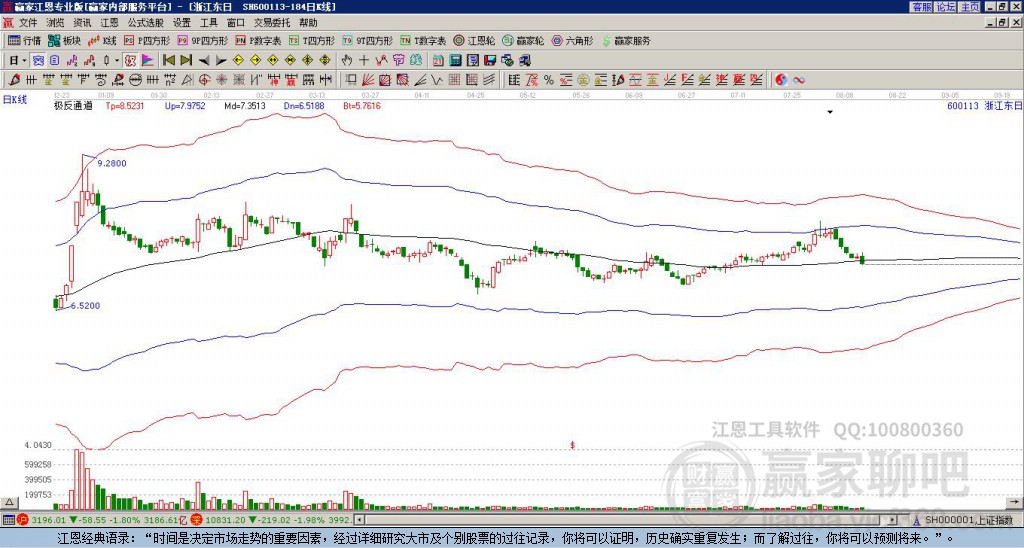Click the 600113 浙江东日 stock label
1024x548 pixels.
pyautogui.click(x=984, y=105)
